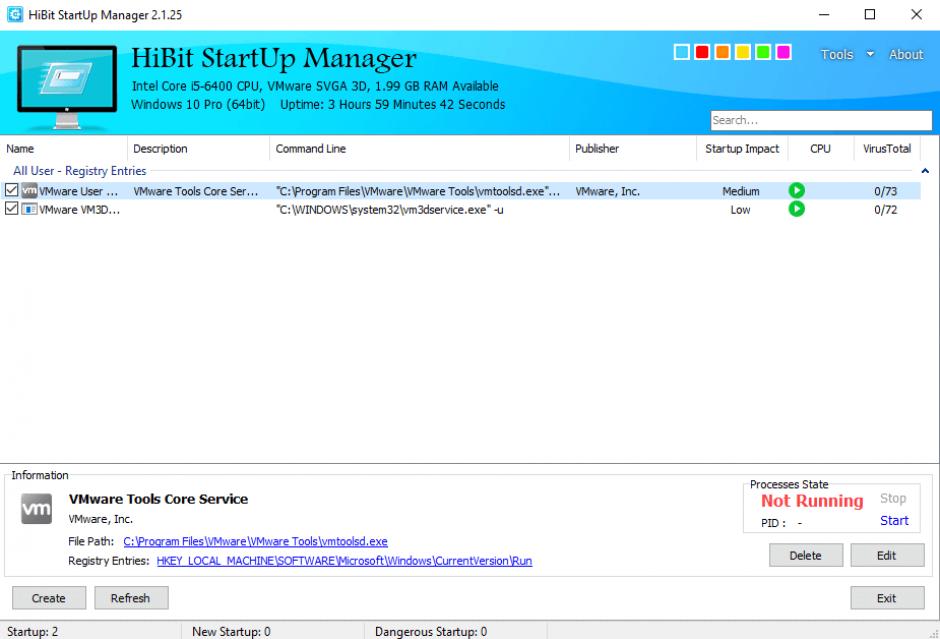
Task: Select the red theme swatch
Action: point(702,52)
